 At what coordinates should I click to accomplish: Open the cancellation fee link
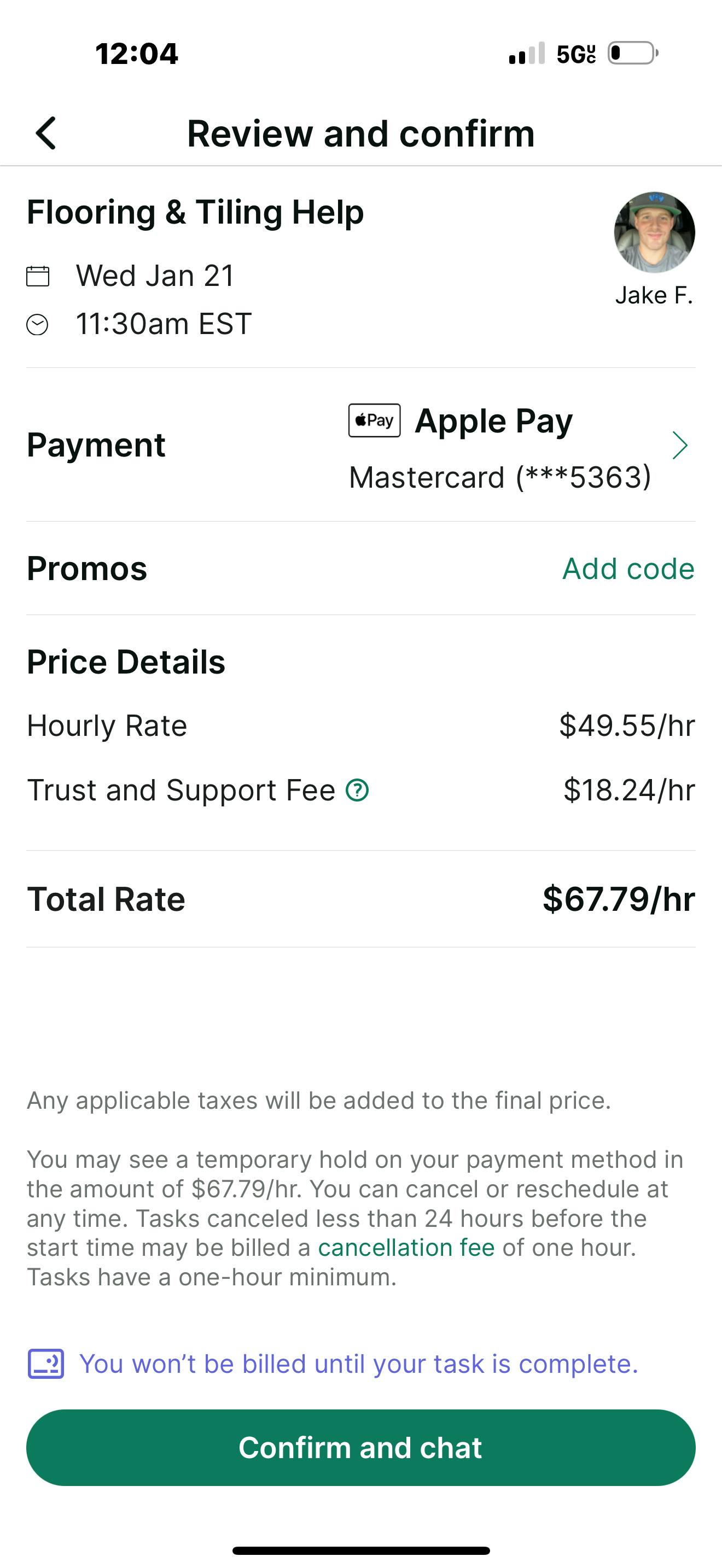click(x=406, y=1248)
